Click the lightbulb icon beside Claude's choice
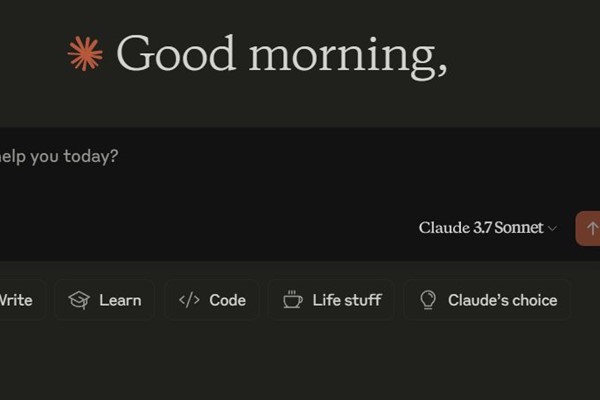Image resolution: width=600 pixels, height=400 pixels. tap(428, 300)
